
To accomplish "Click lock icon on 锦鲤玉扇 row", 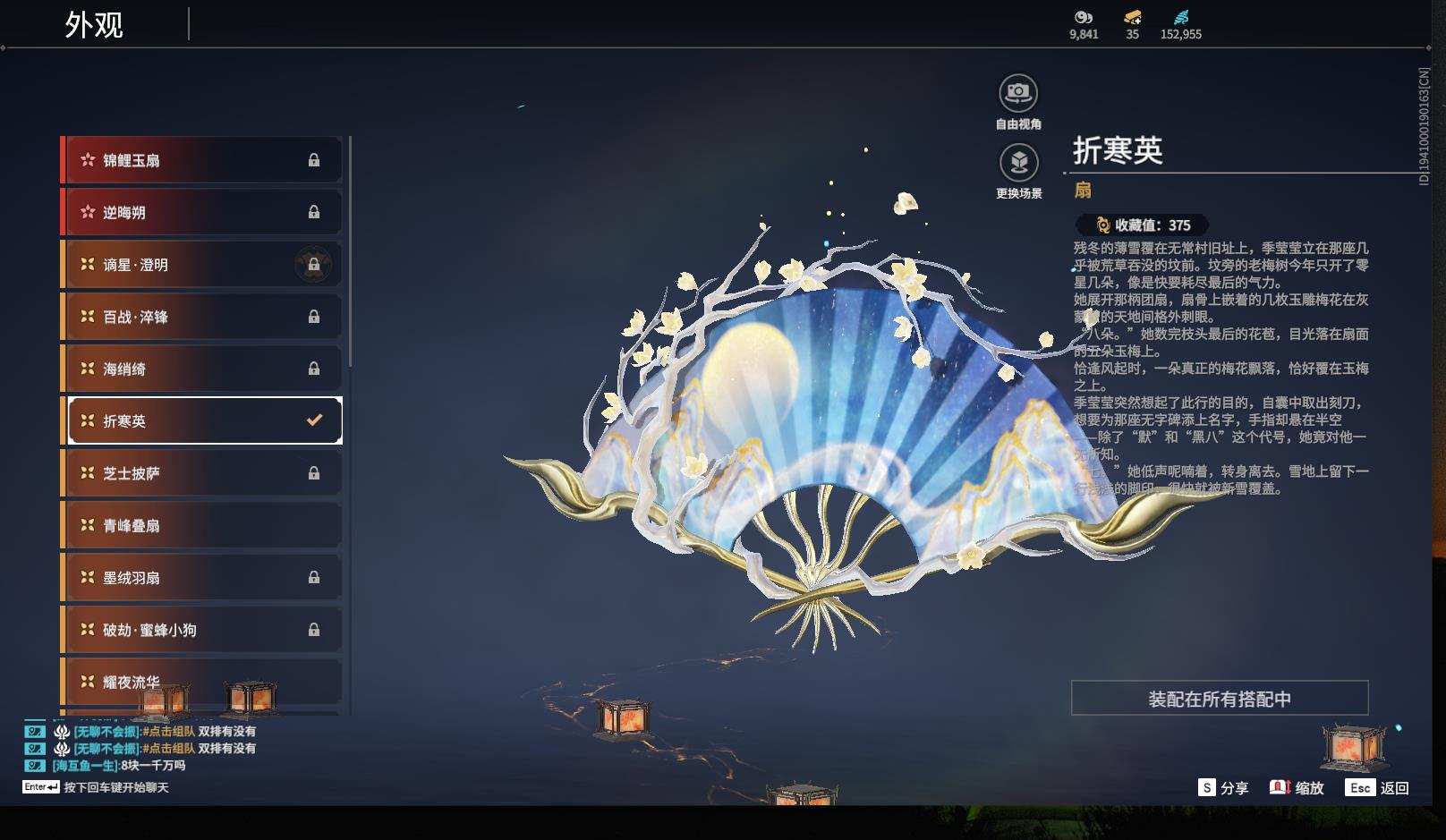I will [x=314, y=160].
